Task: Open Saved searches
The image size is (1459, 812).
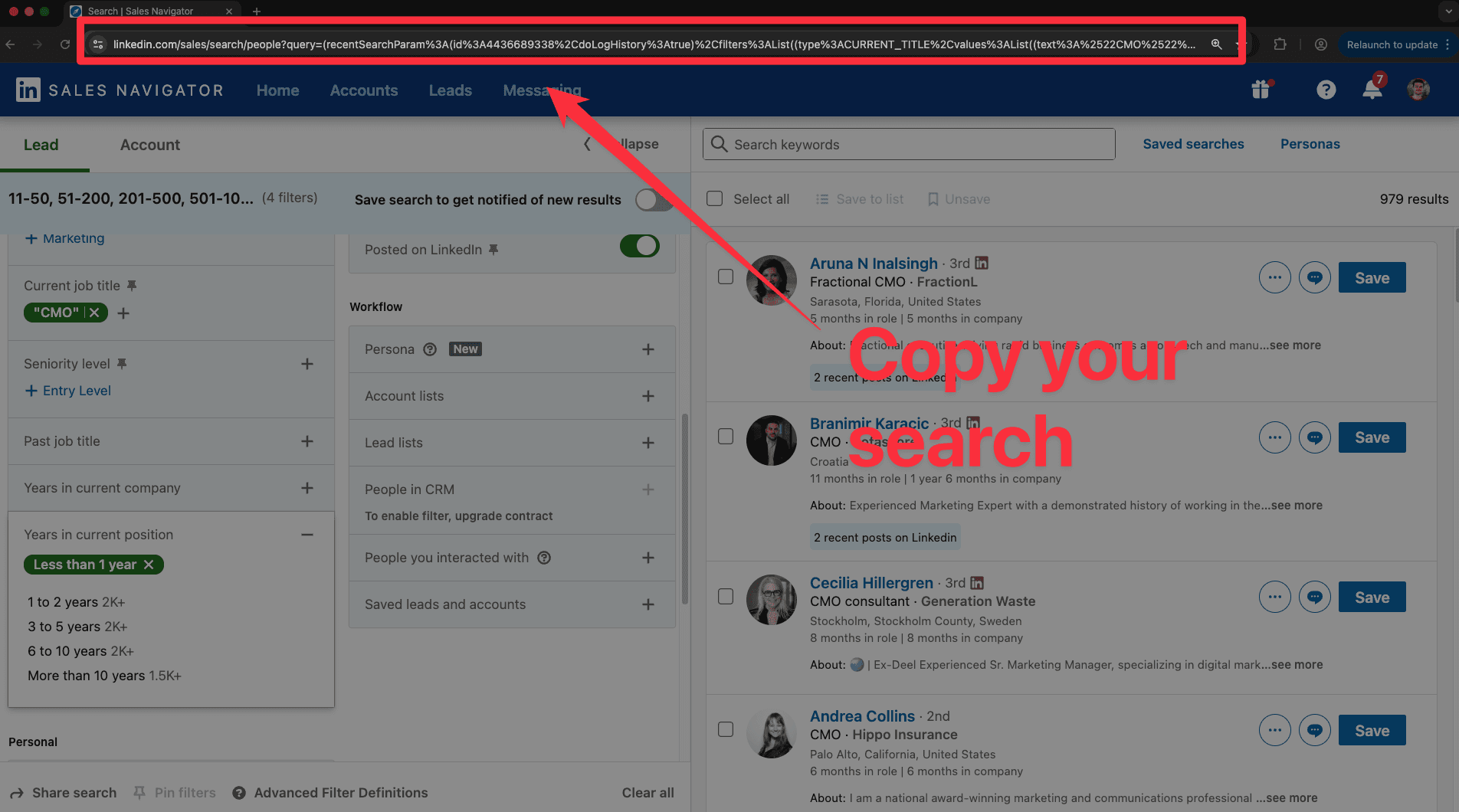Action: [x=1193, y=144]
